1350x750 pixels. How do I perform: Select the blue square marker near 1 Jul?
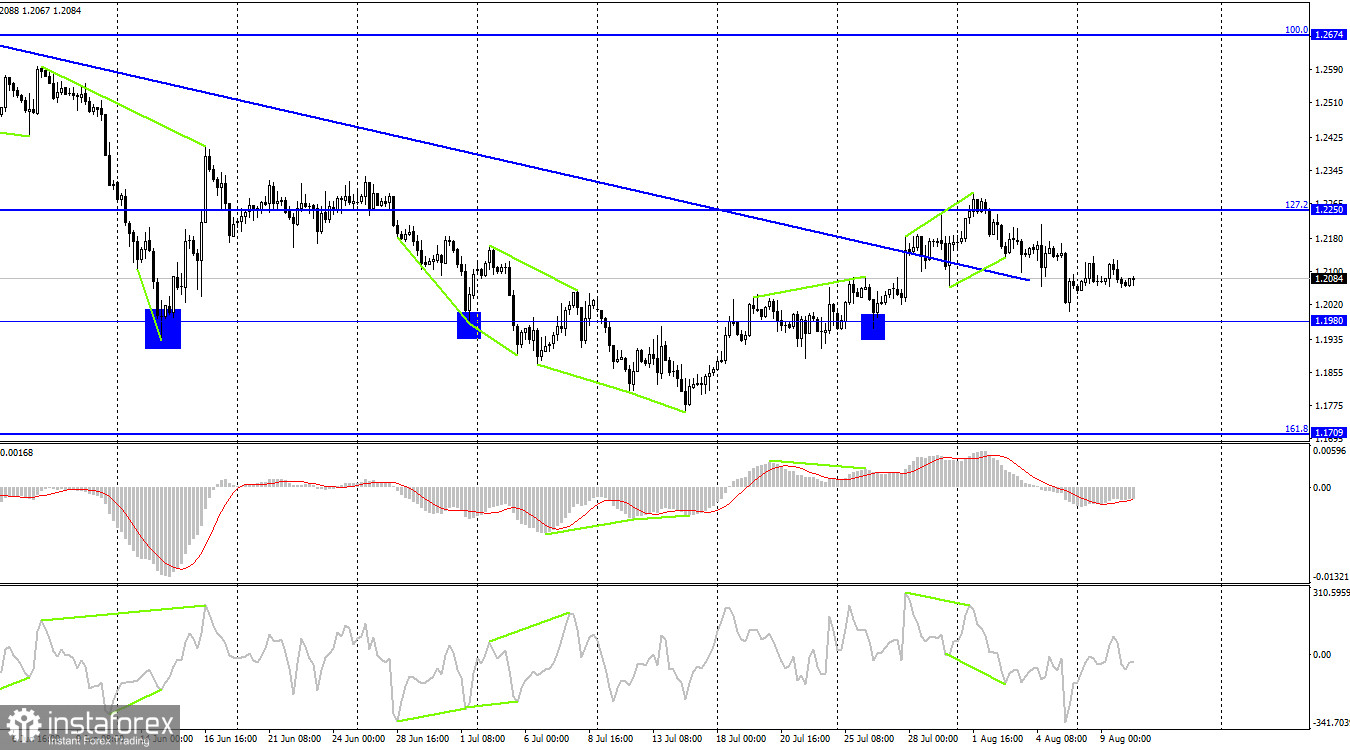point(469,325)
